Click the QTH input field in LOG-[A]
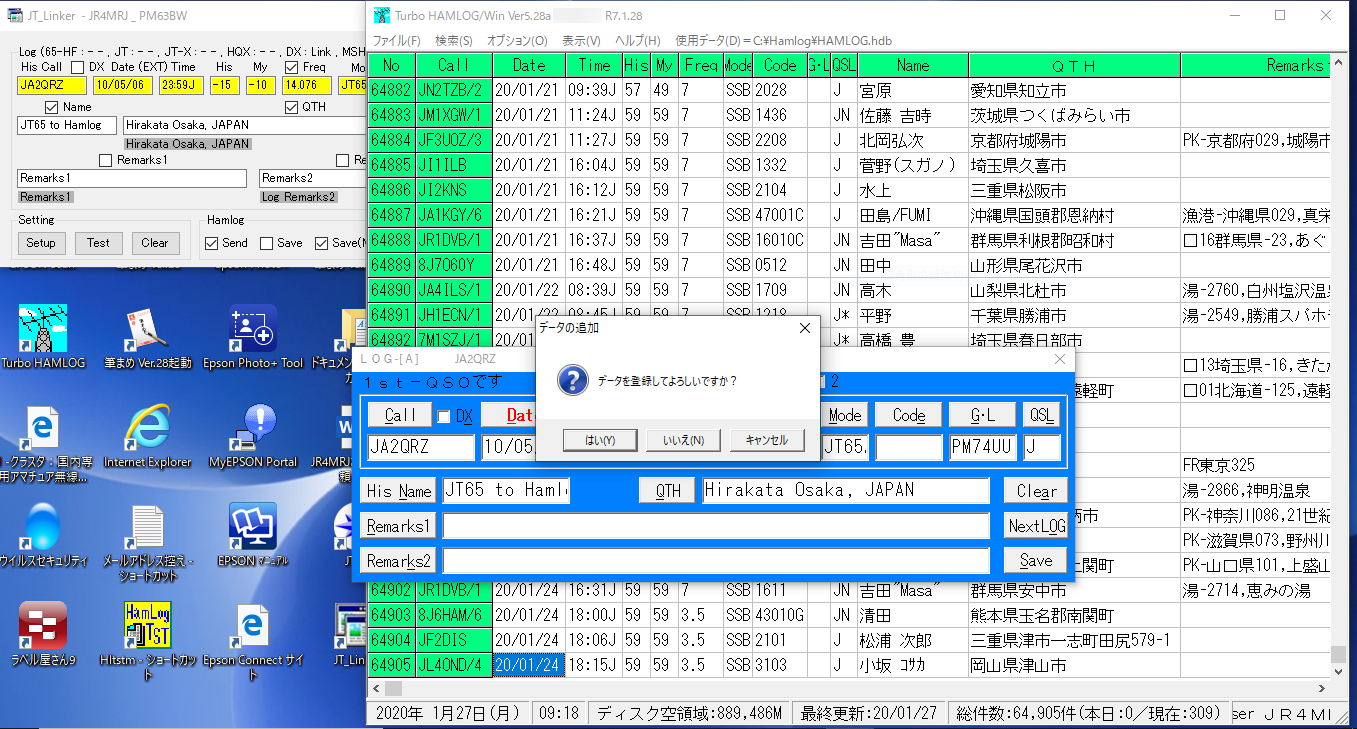Screen dimensions: 1357x729 pyautogui.click(x=847, y=491)
